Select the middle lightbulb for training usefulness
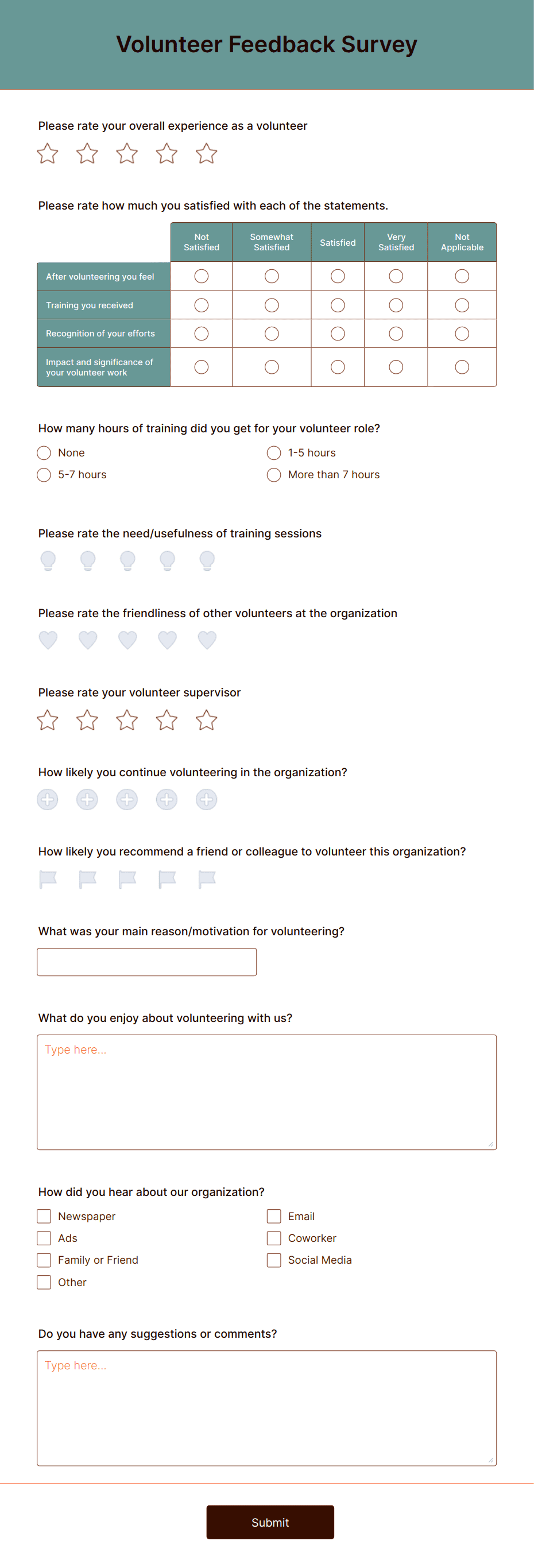The height and width of the screenshot is (1568, 534). [127, 560]
